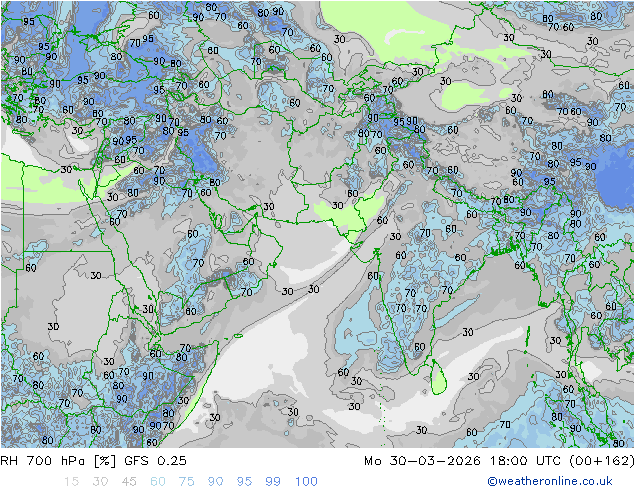This screenshot has width=634, height=490.
Task: Click legend scale value 45
Action: (x=129, y=481)
